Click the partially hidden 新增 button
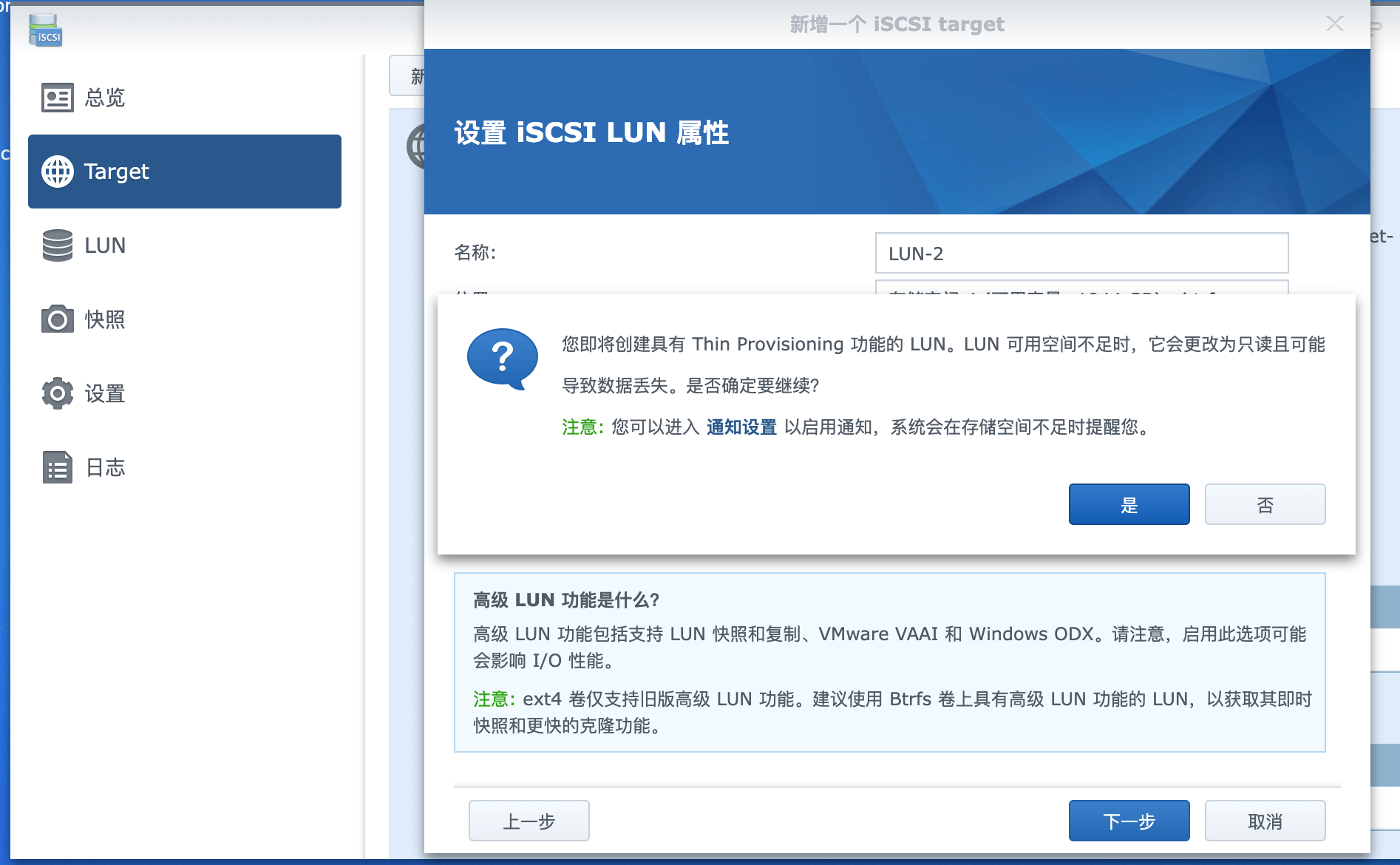1400x865 pixels. [x=407, y=76]
